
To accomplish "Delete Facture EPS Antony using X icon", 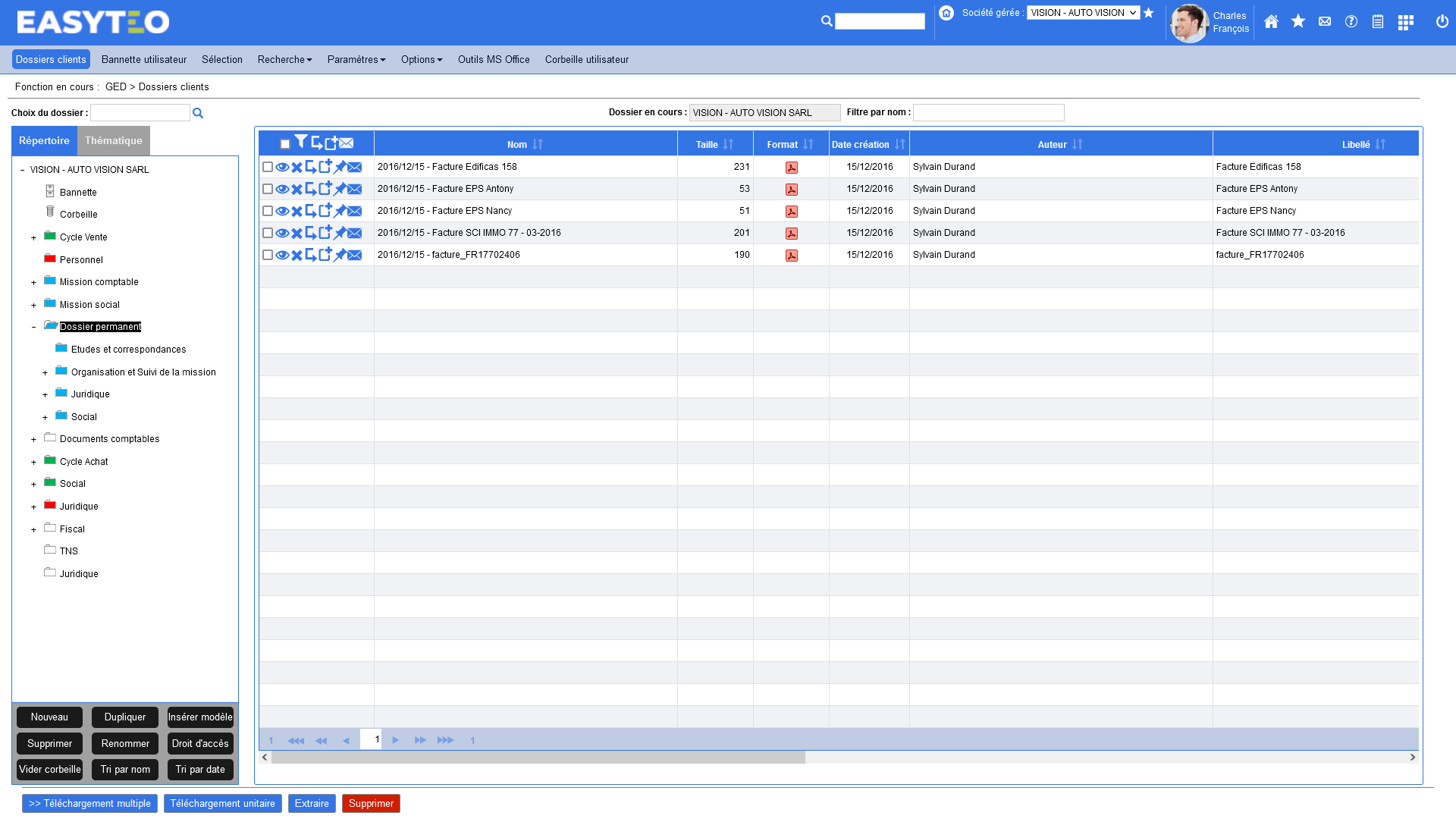I will click(297, 190).
